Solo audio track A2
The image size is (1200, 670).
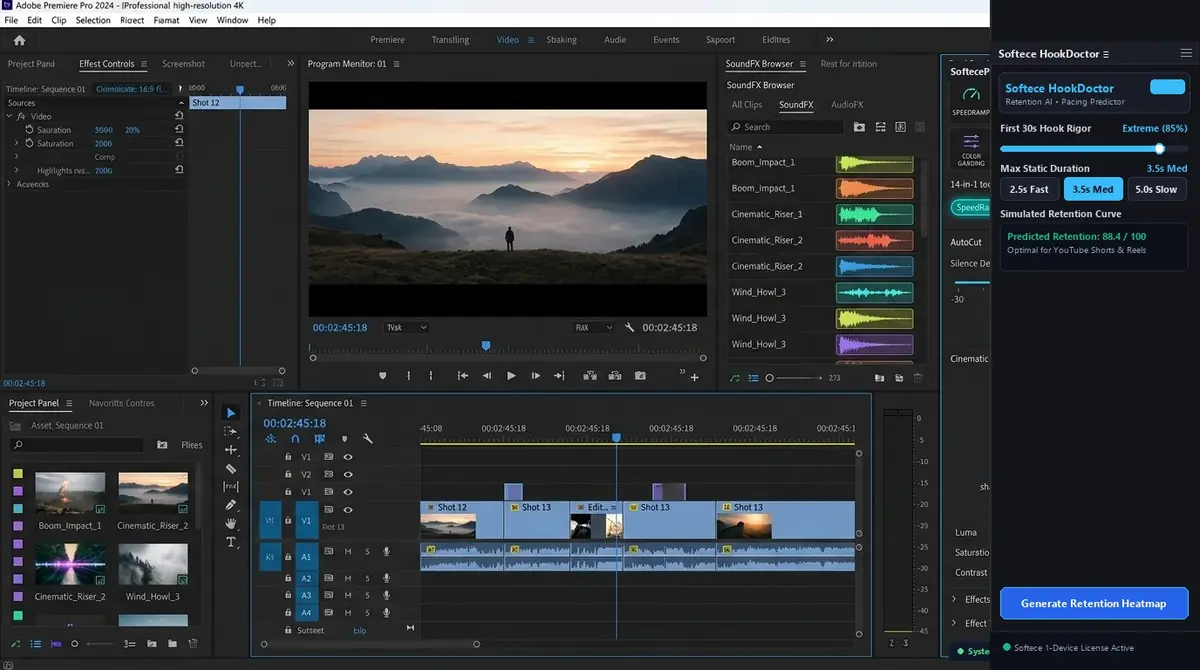367,578
